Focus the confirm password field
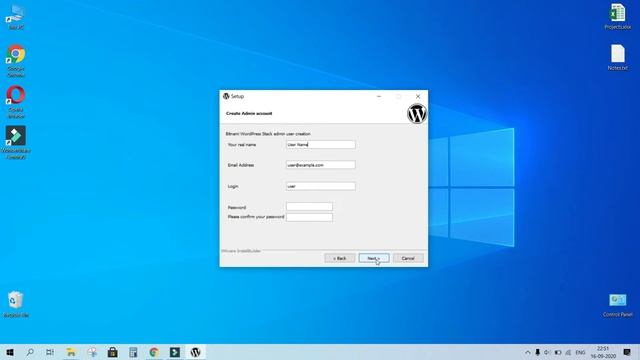Screen dimensions: 640x360 point(309,217)
